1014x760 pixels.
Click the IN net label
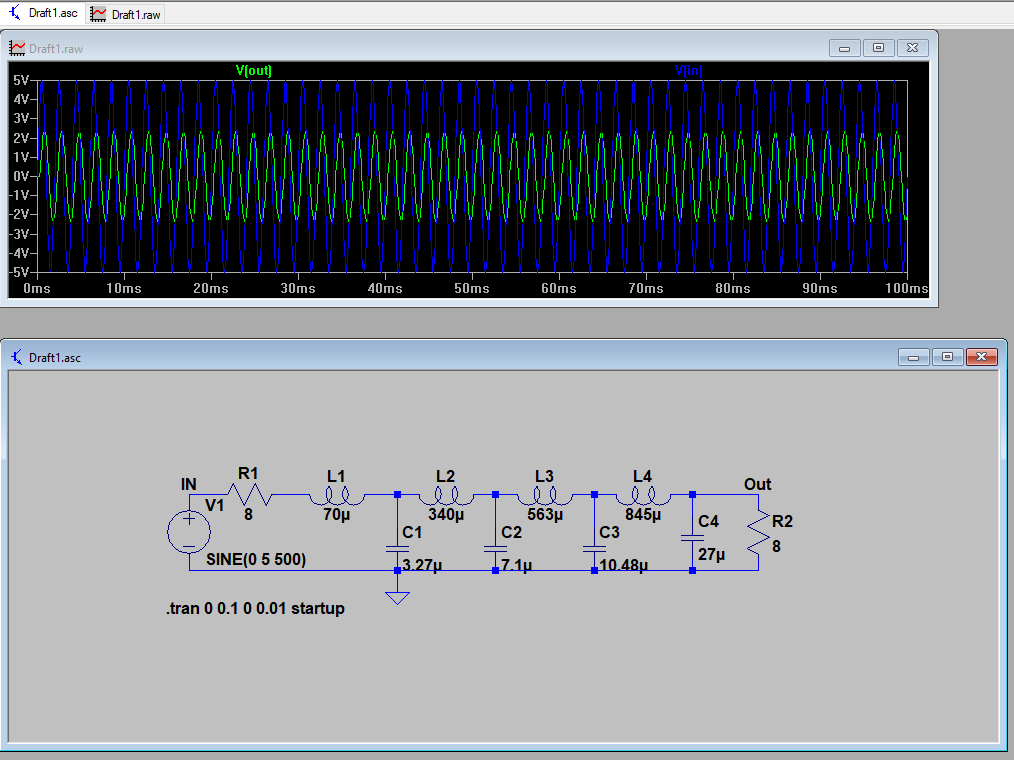point(188,484)
